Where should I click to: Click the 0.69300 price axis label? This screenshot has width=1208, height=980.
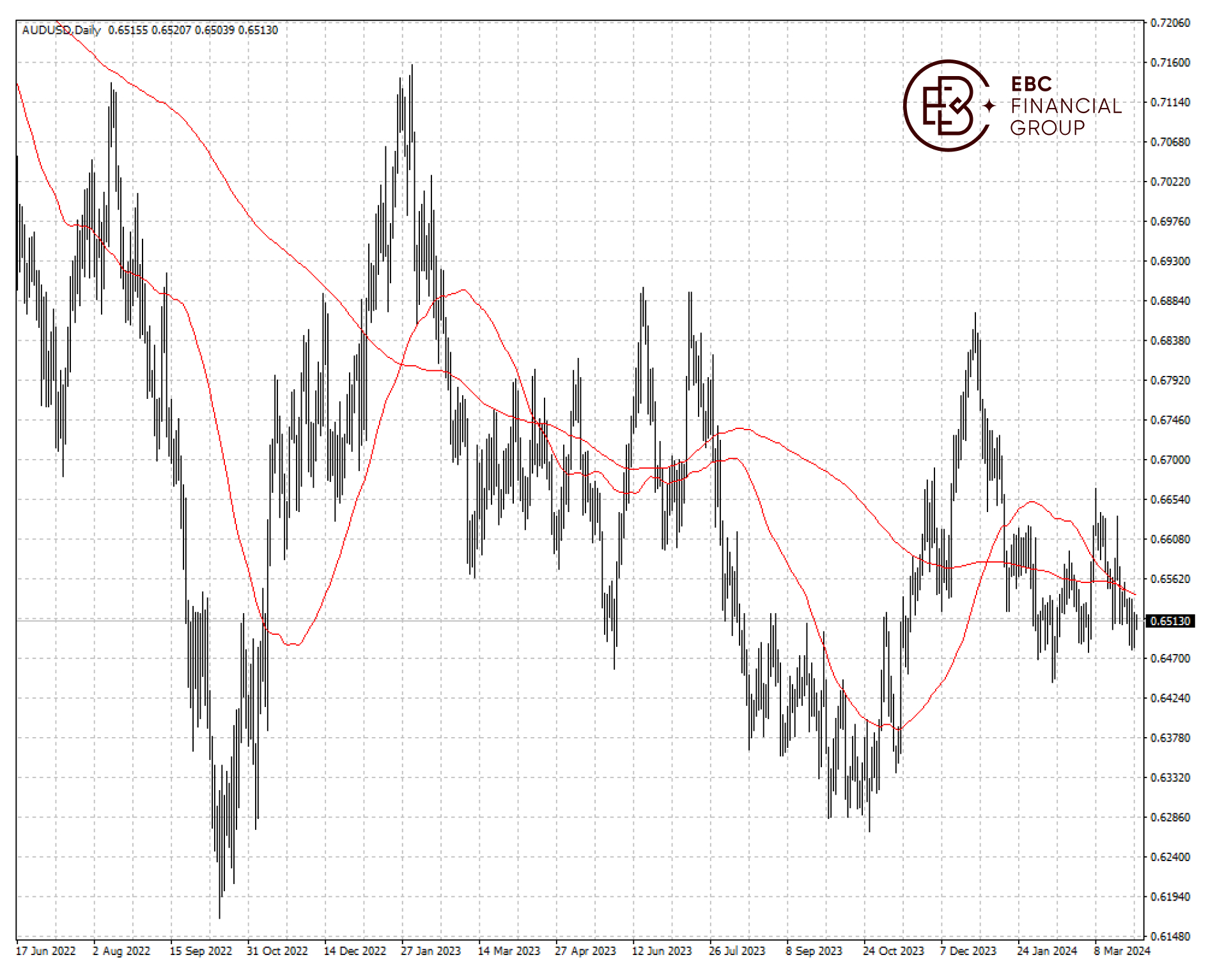[1170, 261]
